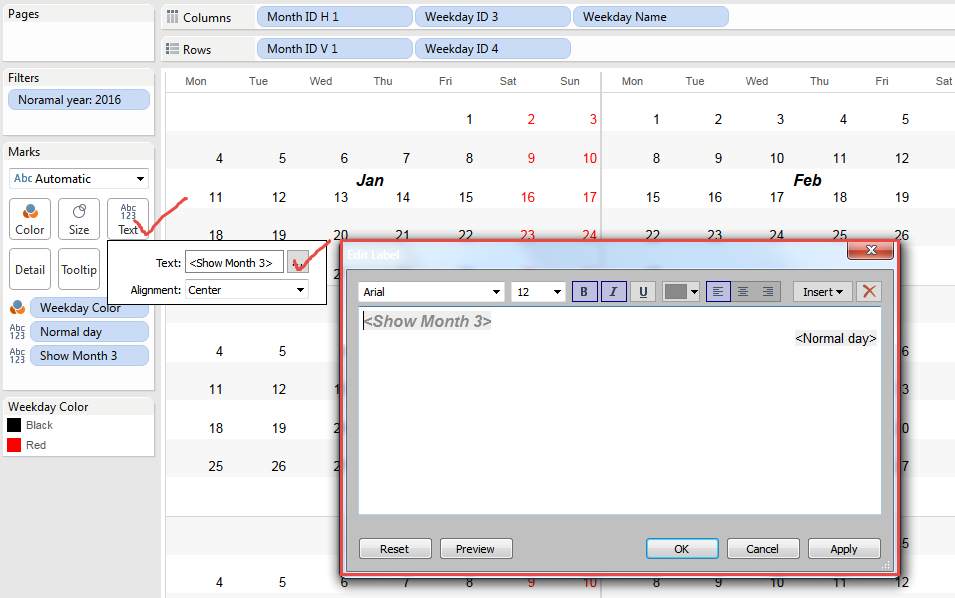Select the Month ID V 1 pill
This screenshot has height=598, width=955.
pos(334,49)
